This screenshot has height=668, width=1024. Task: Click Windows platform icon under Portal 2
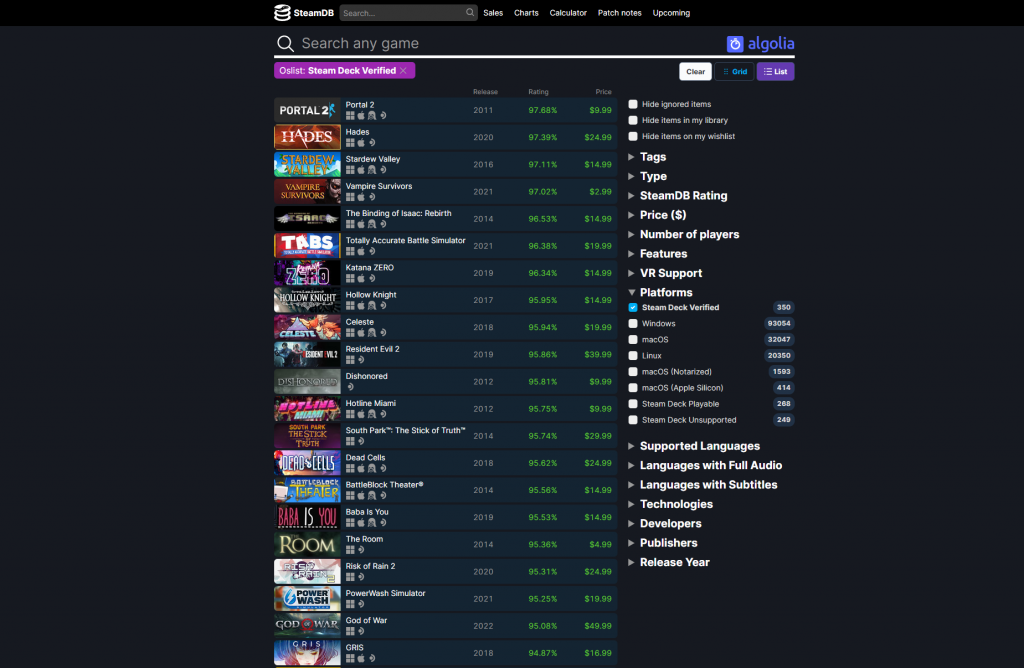pyautogui.click(x=350, y=116)
